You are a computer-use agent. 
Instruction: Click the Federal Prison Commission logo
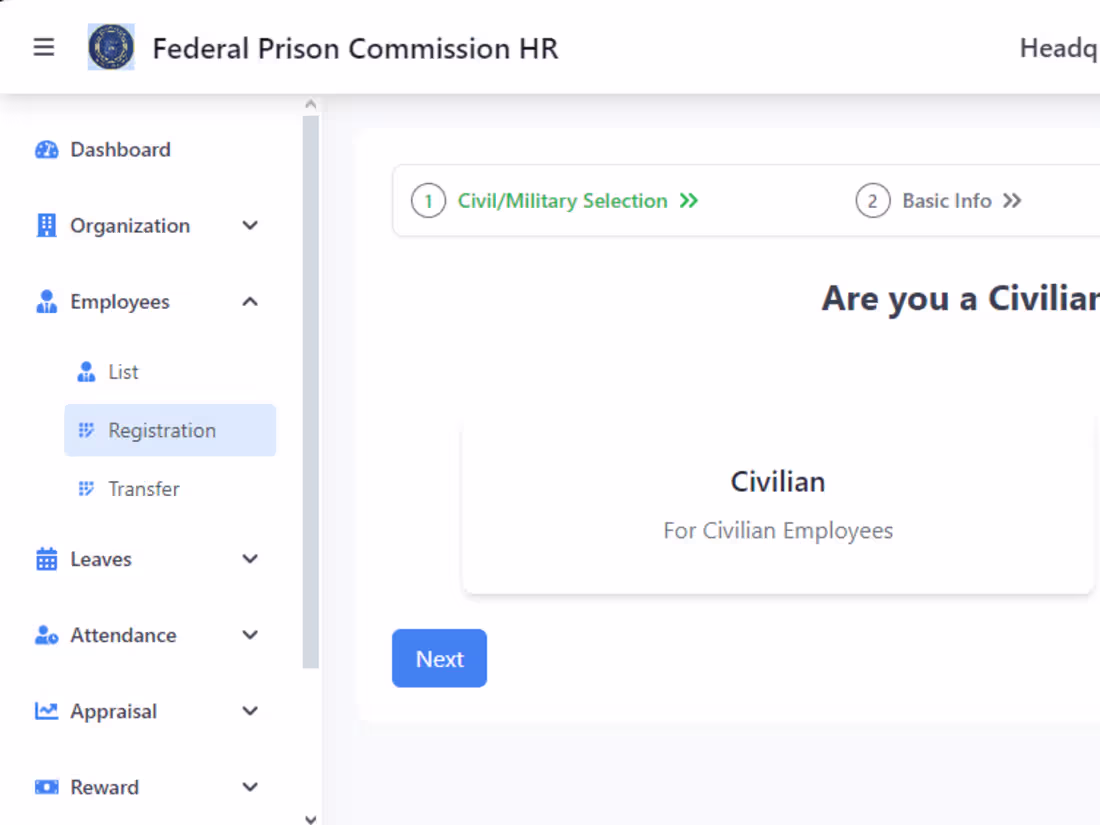[x=111, y=47]
